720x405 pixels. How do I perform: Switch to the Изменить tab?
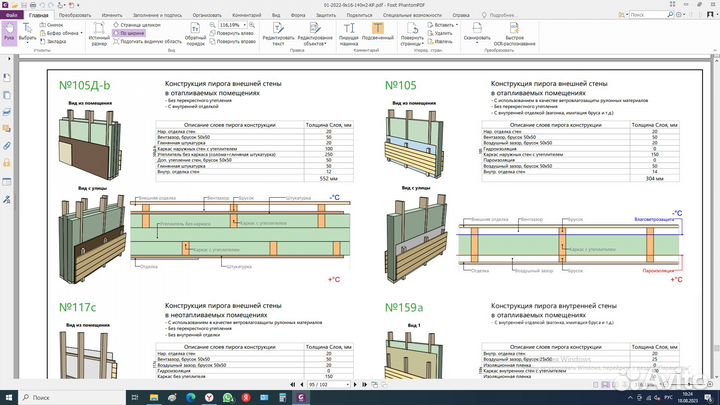coord(112,15)
